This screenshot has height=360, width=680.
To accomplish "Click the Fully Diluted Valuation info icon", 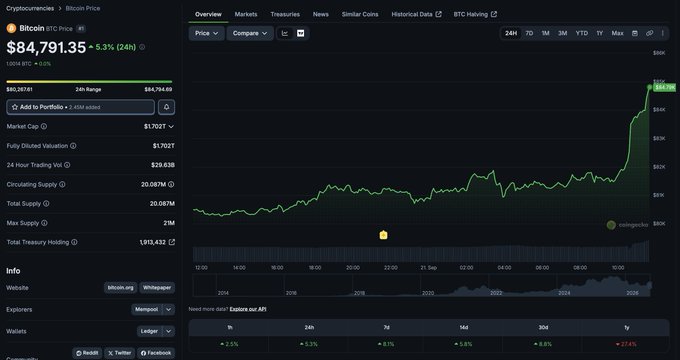I will coord(73,146).
